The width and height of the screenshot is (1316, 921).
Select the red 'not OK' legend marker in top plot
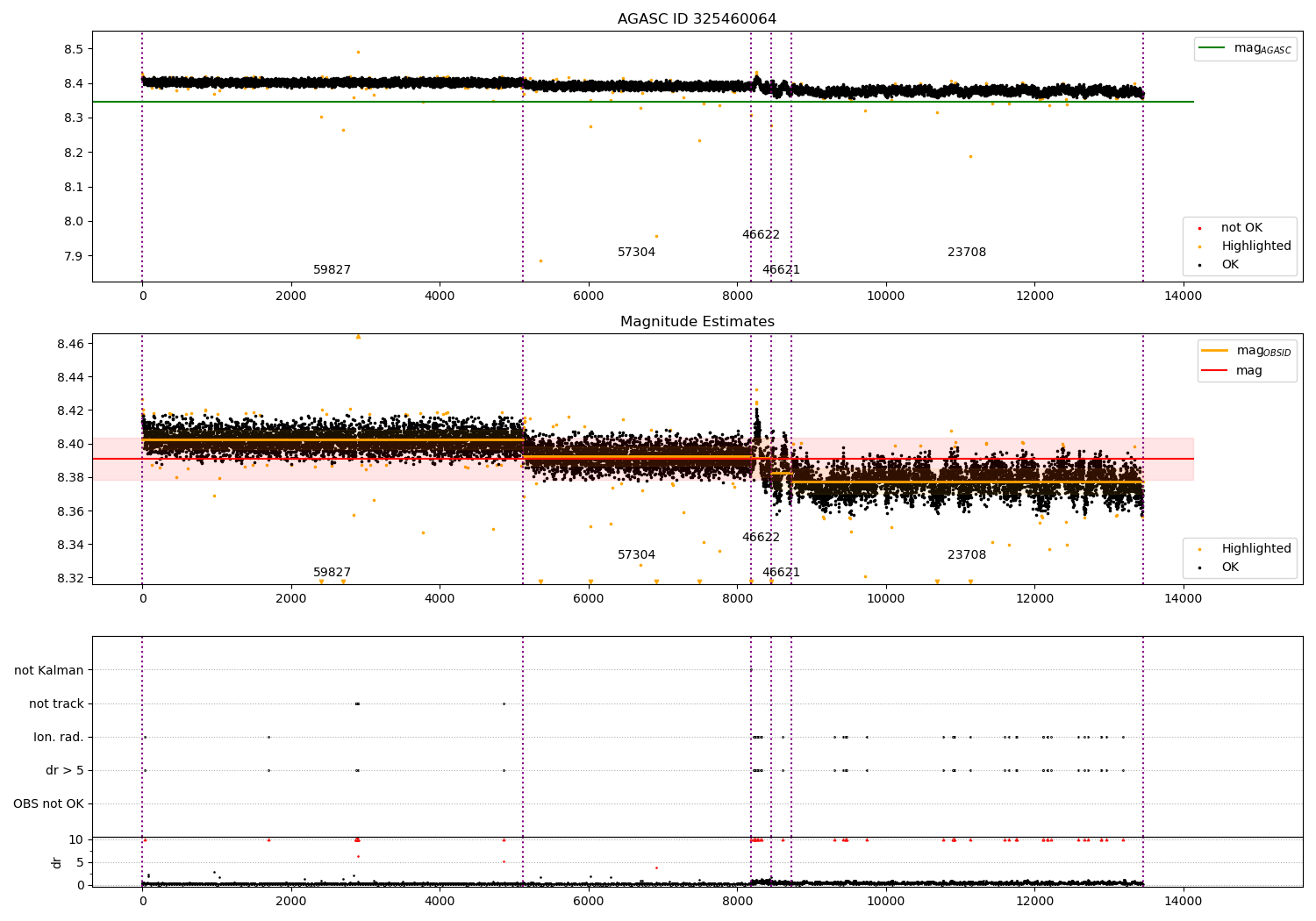1199,228
